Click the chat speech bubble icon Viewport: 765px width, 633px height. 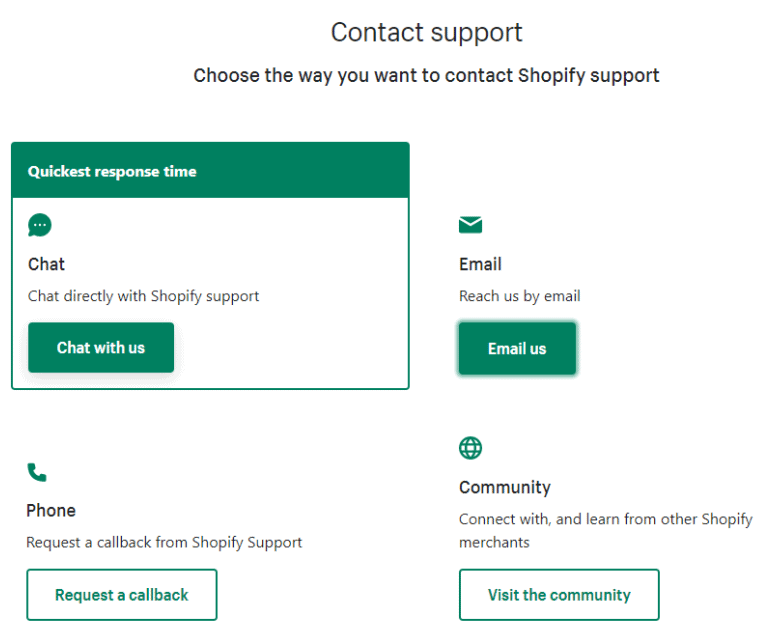pyautogui.click(x=40, y=225)
